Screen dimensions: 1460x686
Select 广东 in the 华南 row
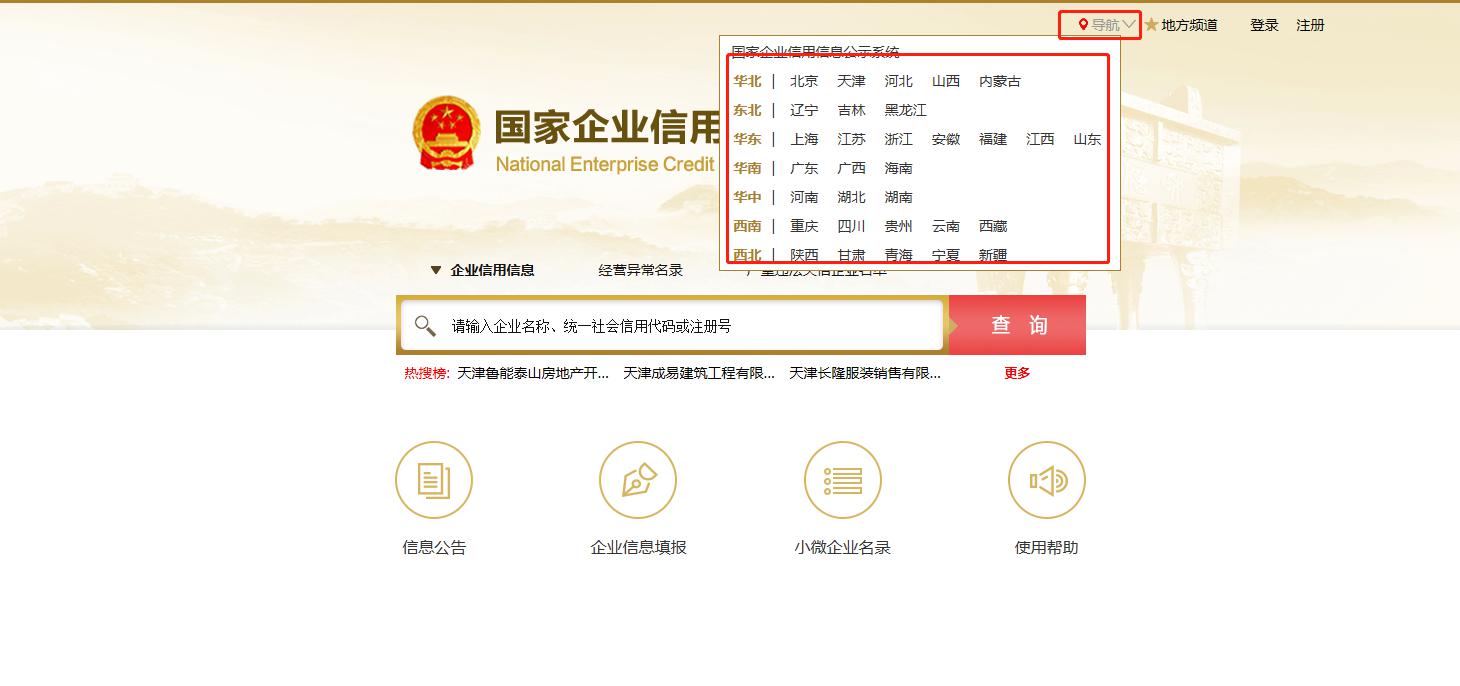[804, 168]
